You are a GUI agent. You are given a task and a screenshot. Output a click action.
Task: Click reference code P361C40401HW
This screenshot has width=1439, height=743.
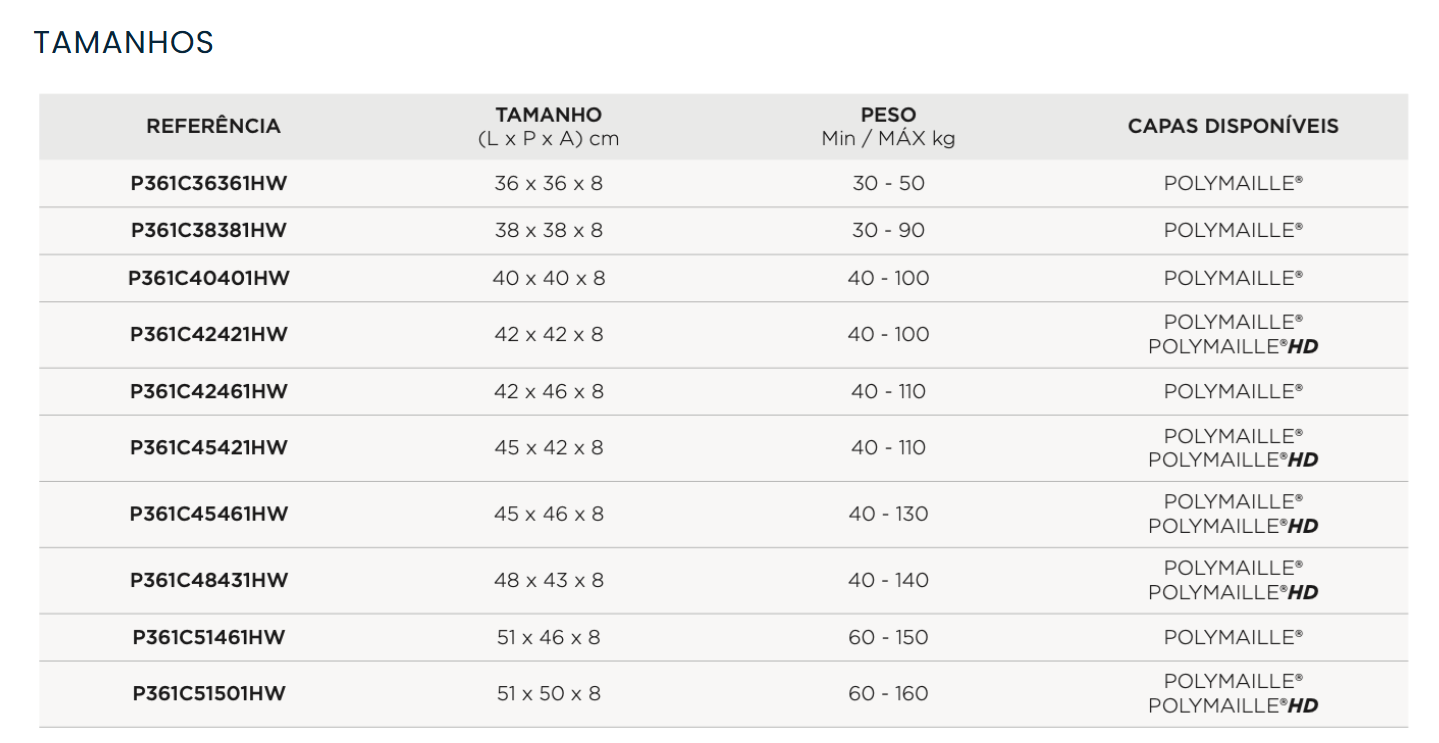(x=209, y=278)
